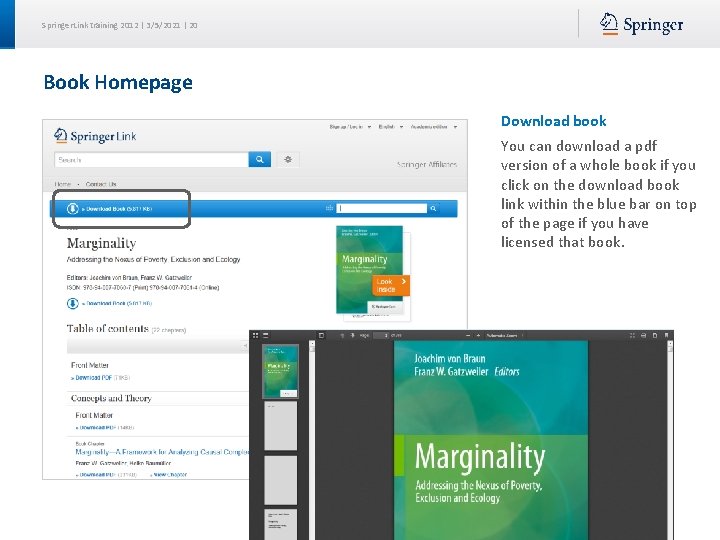
Task: Click the download icon below the ISBN line
Action: (x=73, y=303)
